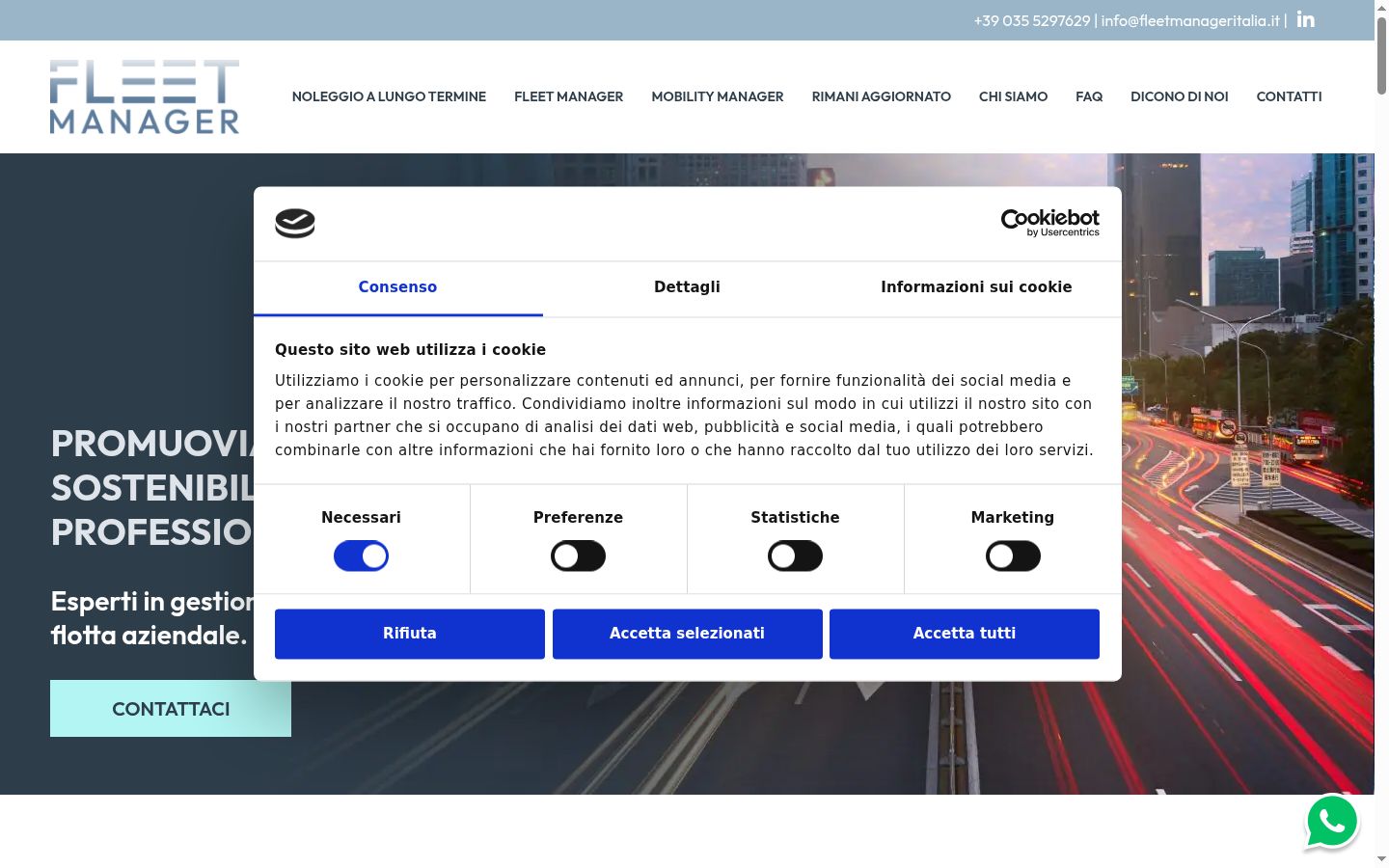This screenshot has width=1389, height=868.
Task: Click the CONTATTACI button
Action: (x=171, y=709)
